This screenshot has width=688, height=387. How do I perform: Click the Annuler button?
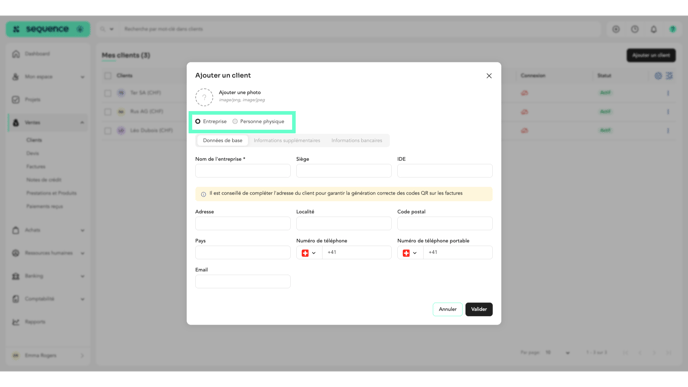pos(448,309)
